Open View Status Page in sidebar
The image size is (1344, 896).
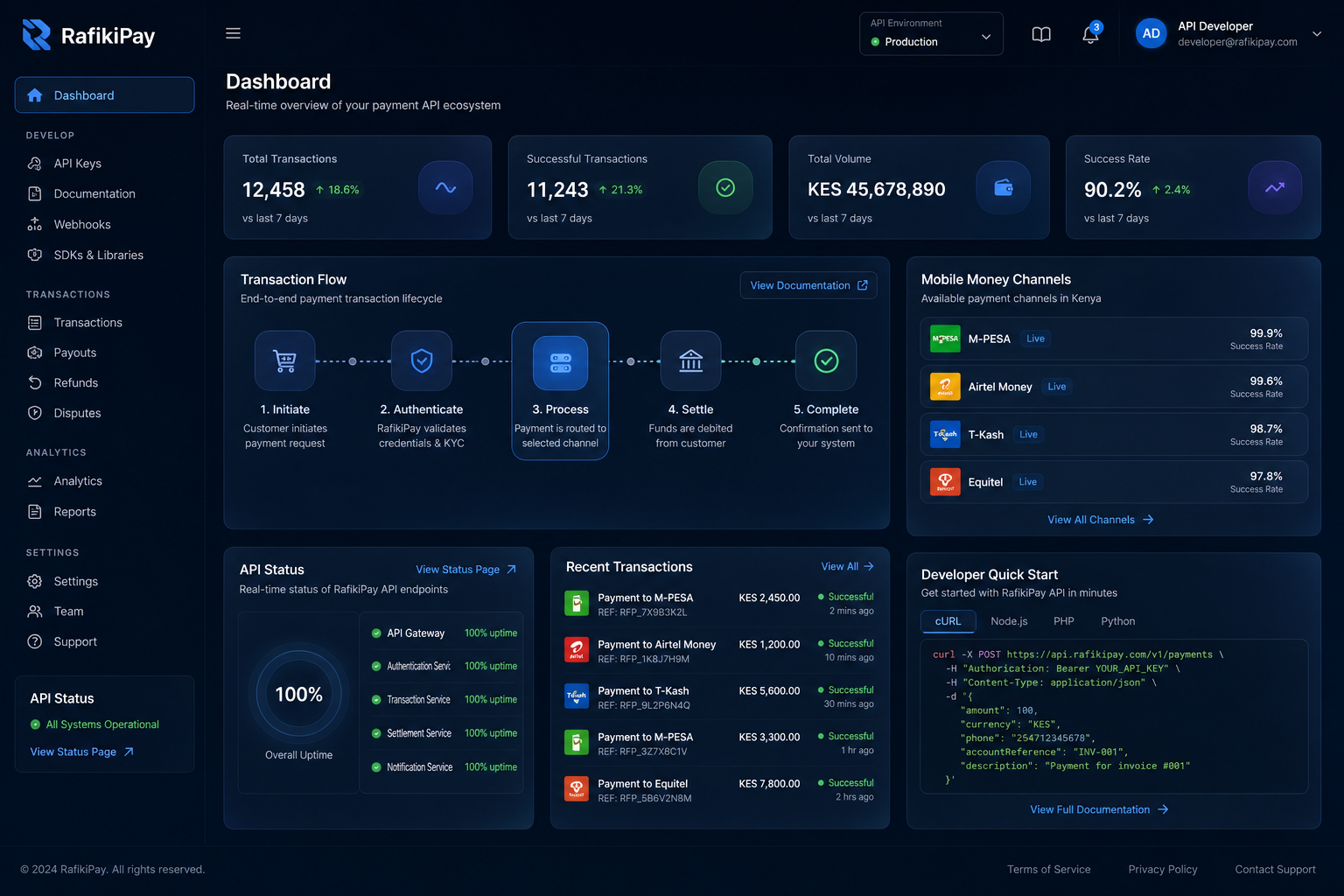82,752
